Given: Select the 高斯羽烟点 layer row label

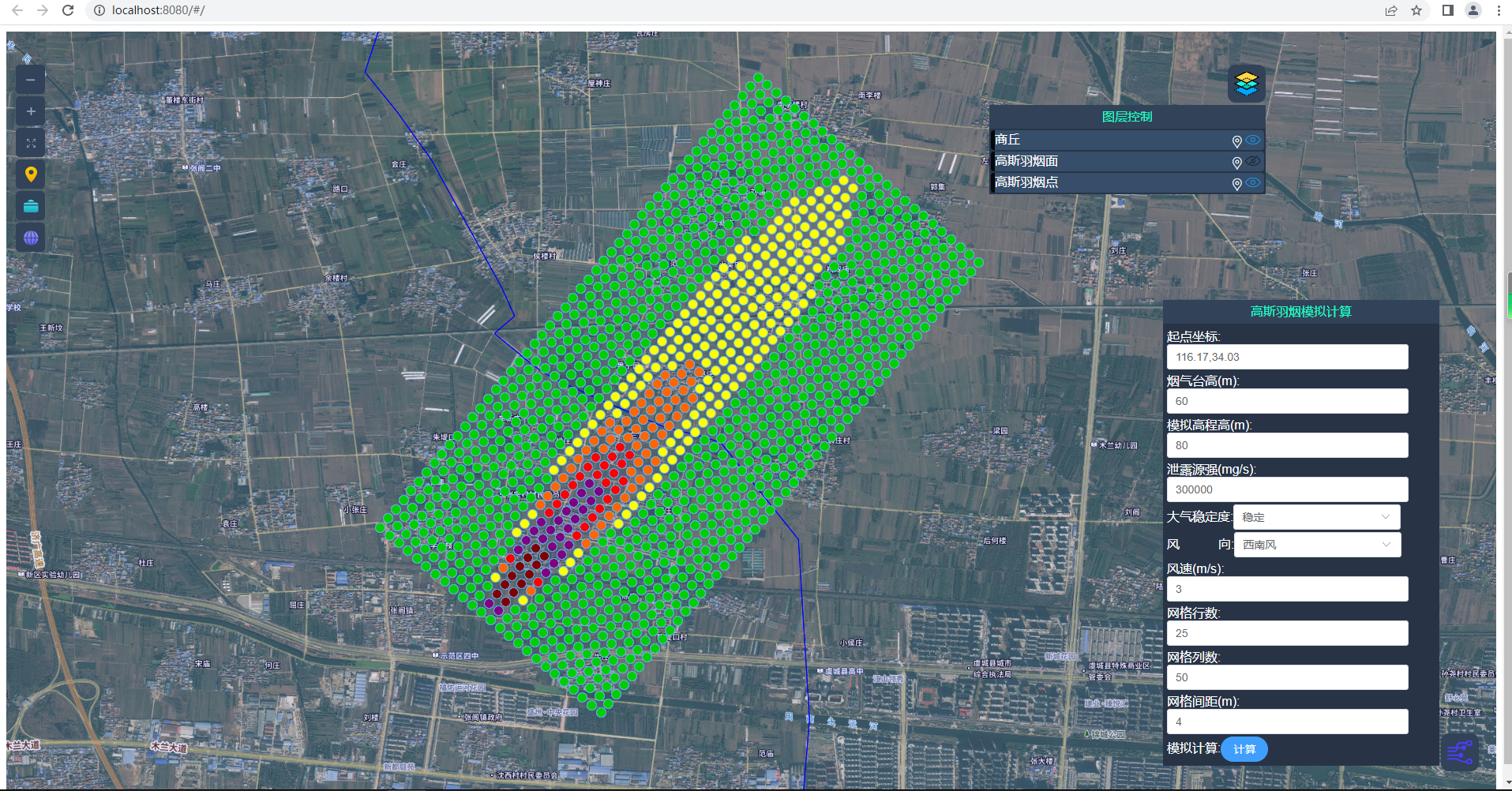Looking at the screenshot, I should pyautogui.click(x=1026, y=182).
